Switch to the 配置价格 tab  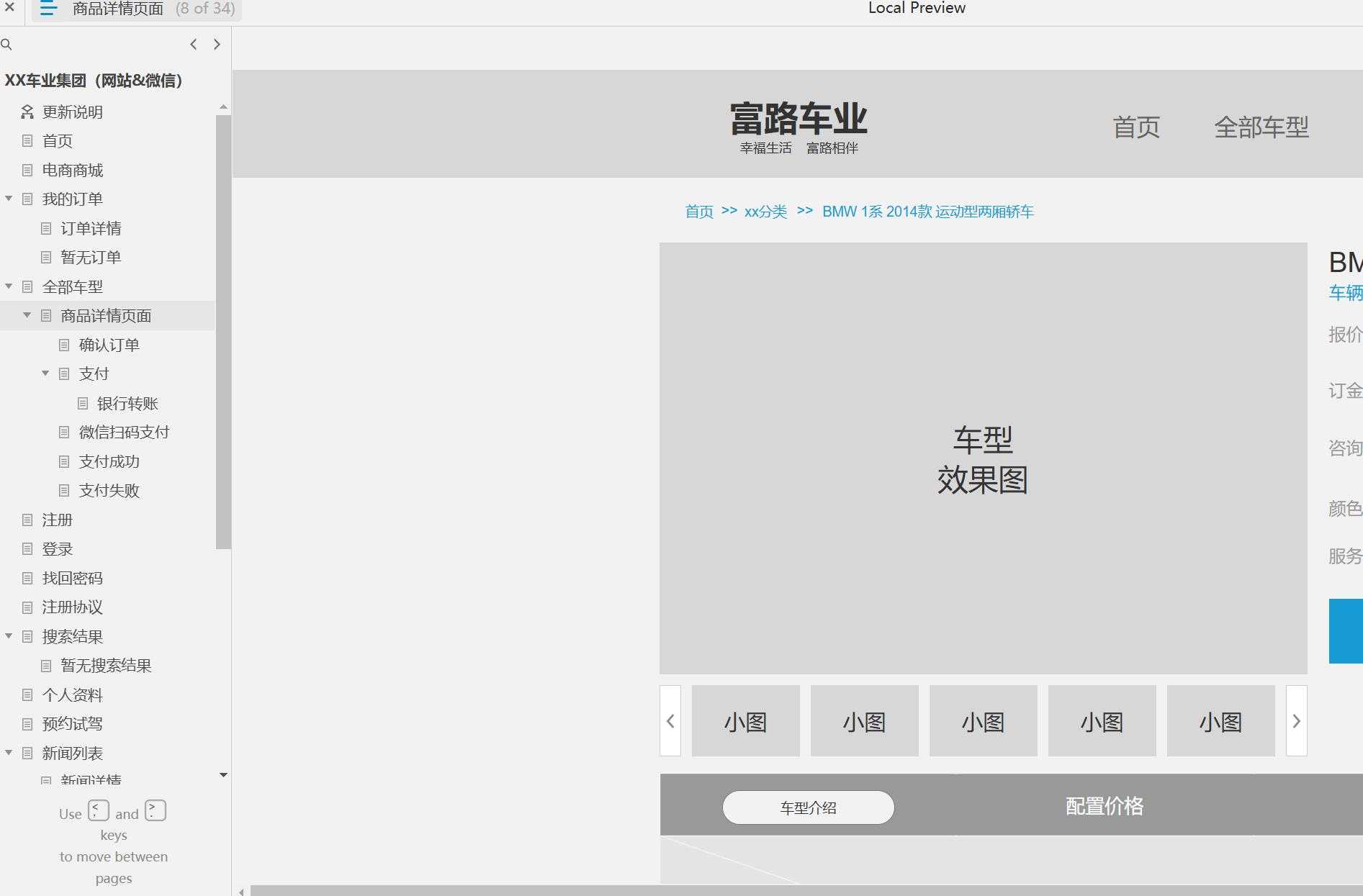[x=1103, y=806]
